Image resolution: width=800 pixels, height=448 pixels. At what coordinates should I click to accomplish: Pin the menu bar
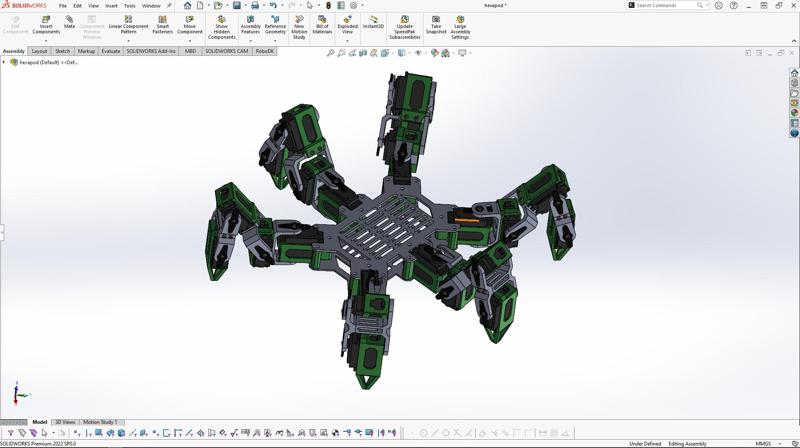[169, 6]
